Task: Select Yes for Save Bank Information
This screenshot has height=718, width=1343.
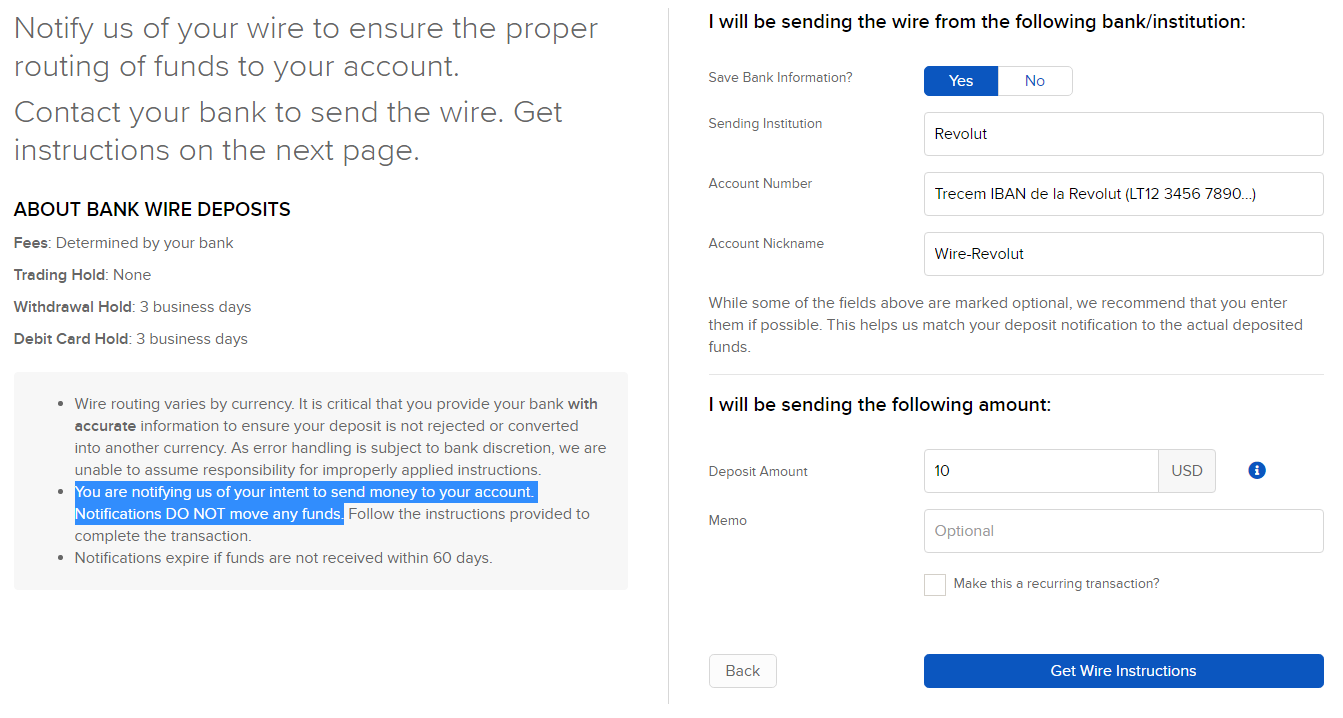Action: pos(961,81)
